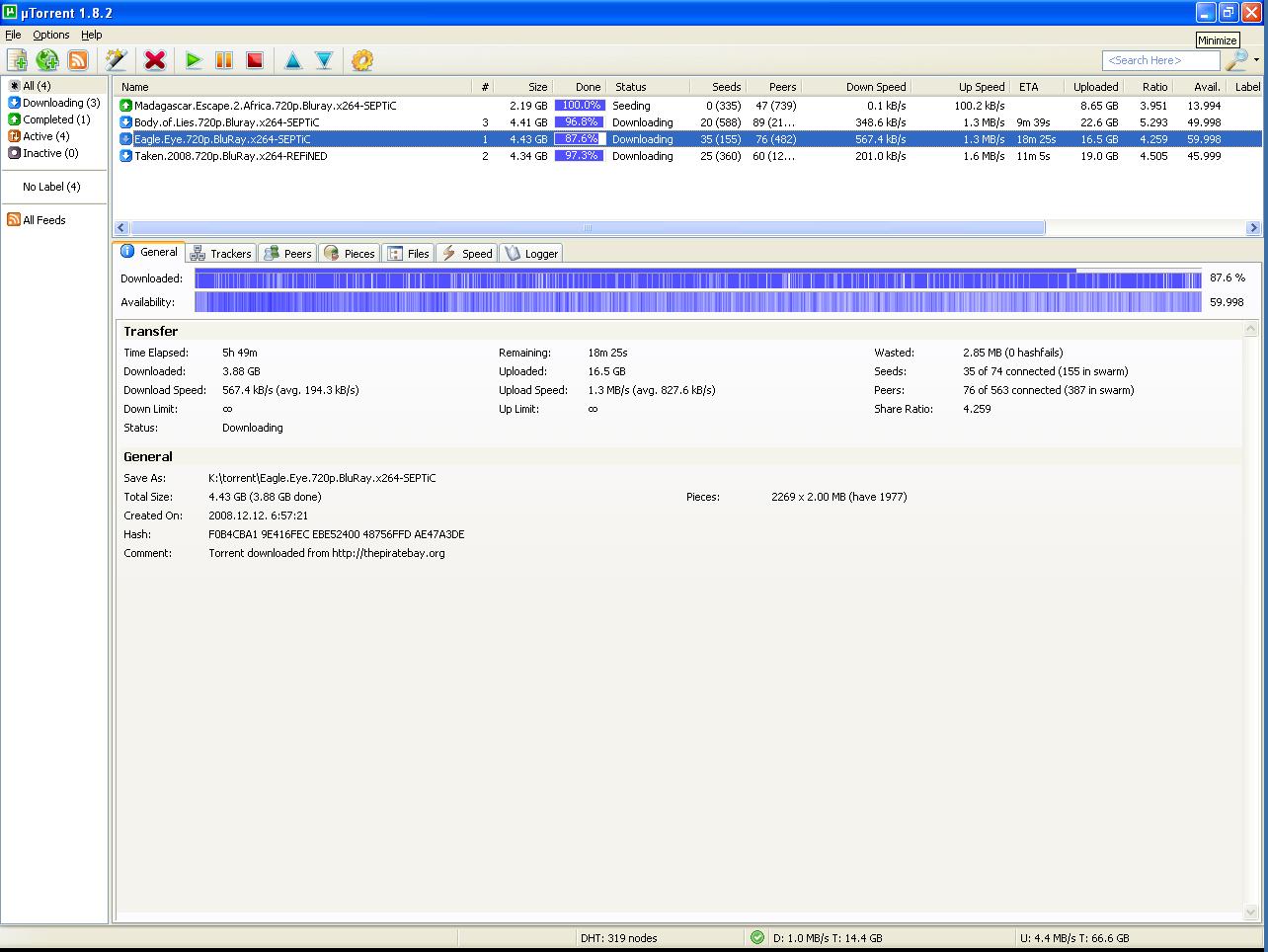Image resolution: width=1268 pixels, height=952 pixels.
Task: Open the Help menu
Action: (91, 35)
